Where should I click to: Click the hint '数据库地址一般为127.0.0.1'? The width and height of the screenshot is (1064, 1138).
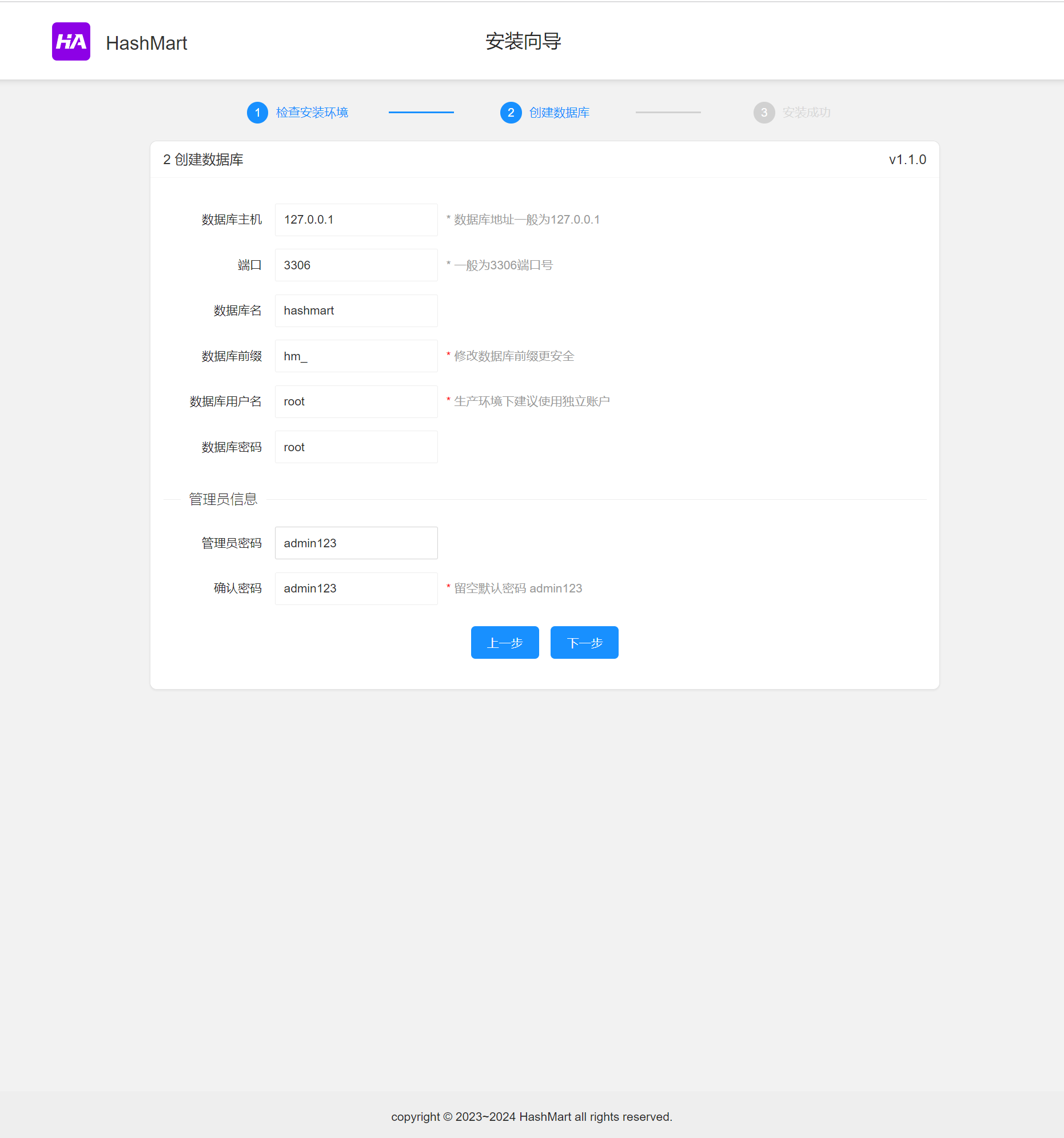[x=527, y=220]
